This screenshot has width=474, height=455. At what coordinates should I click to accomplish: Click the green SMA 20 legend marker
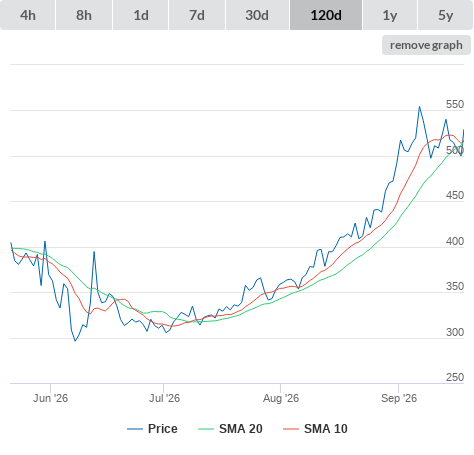click(x=206, y=429)
